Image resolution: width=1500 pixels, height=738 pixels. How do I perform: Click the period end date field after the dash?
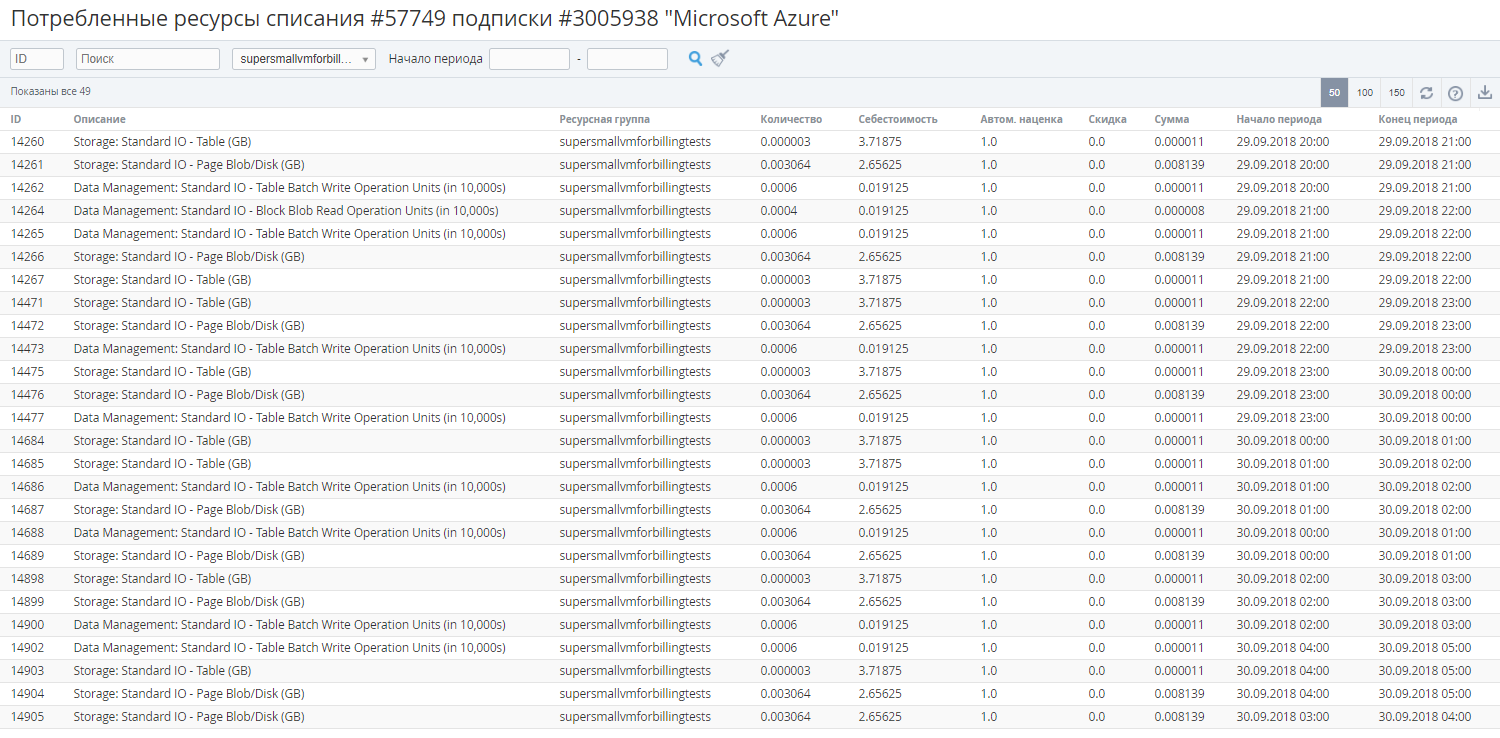coord(627,59)
